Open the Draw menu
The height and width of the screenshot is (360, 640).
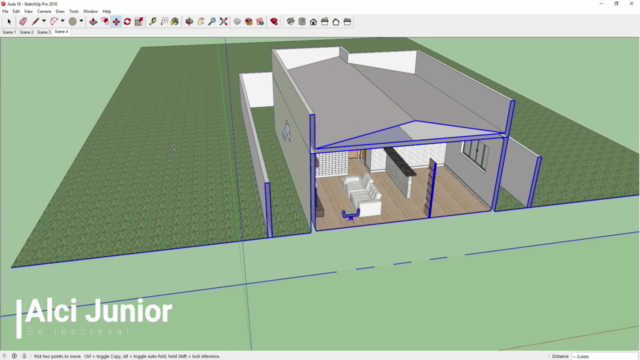pos(60,11)
